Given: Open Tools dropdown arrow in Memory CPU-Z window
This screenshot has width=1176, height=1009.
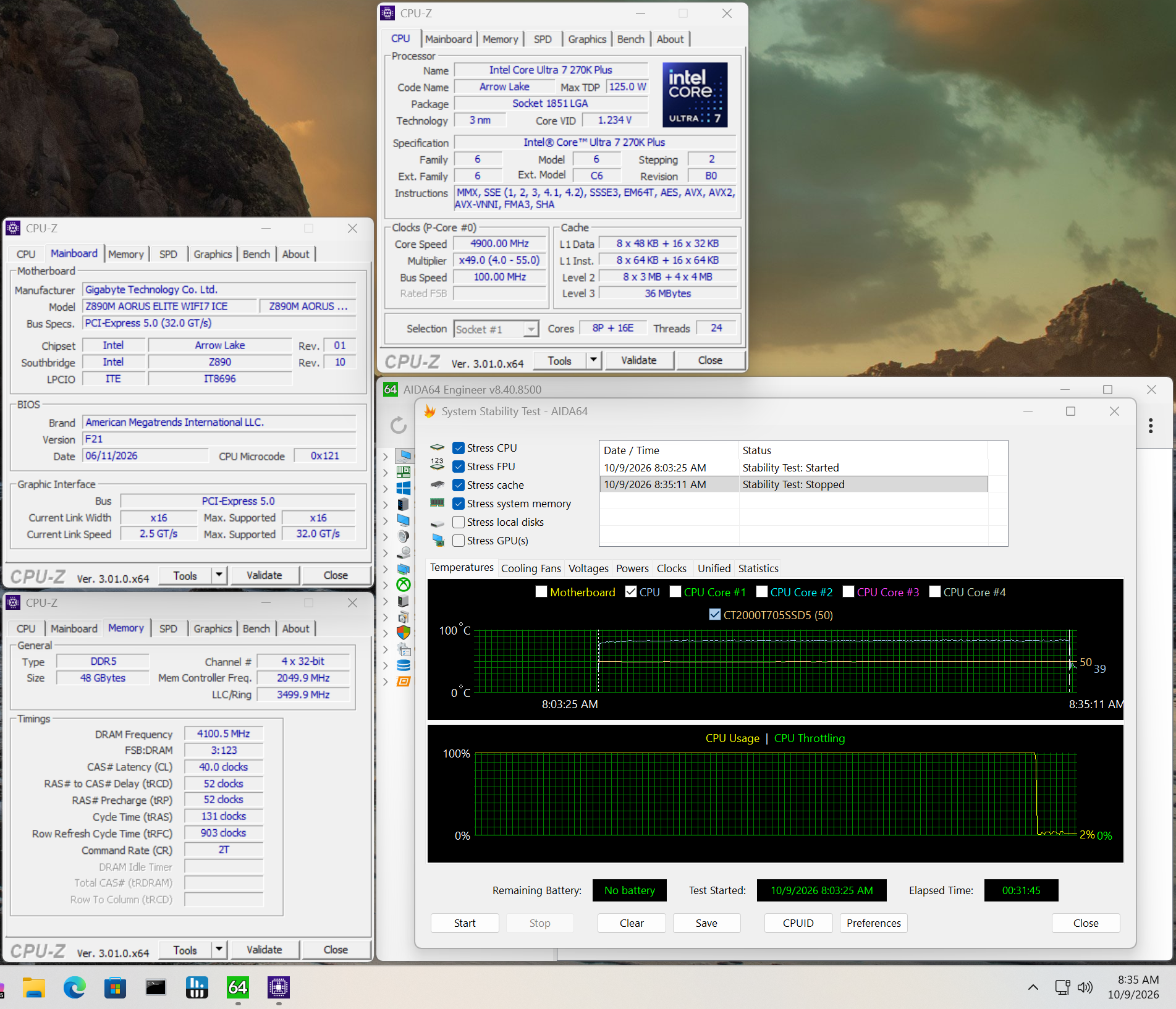Looking at the screenshot, I should 219,949.
